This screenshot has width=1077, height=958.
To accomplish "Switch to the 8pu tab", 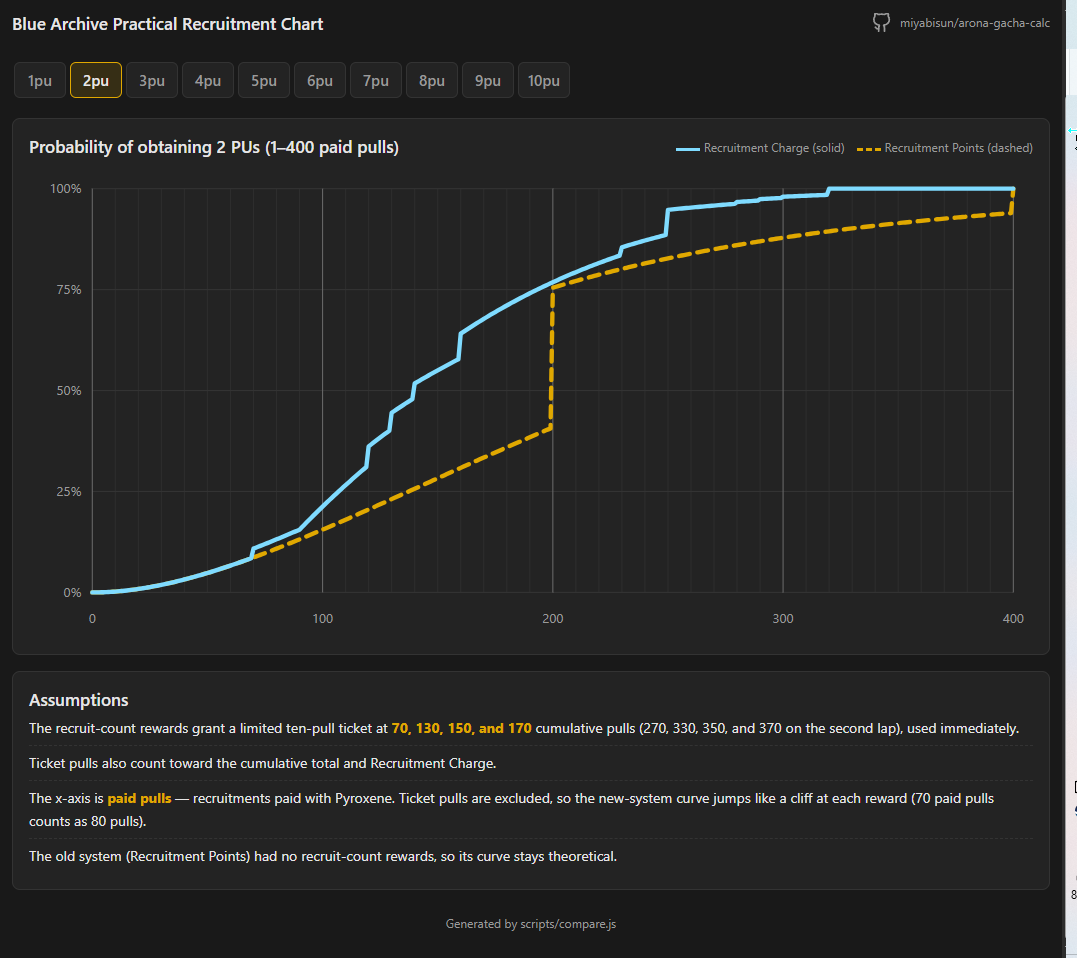I will (x=432, y=80).
